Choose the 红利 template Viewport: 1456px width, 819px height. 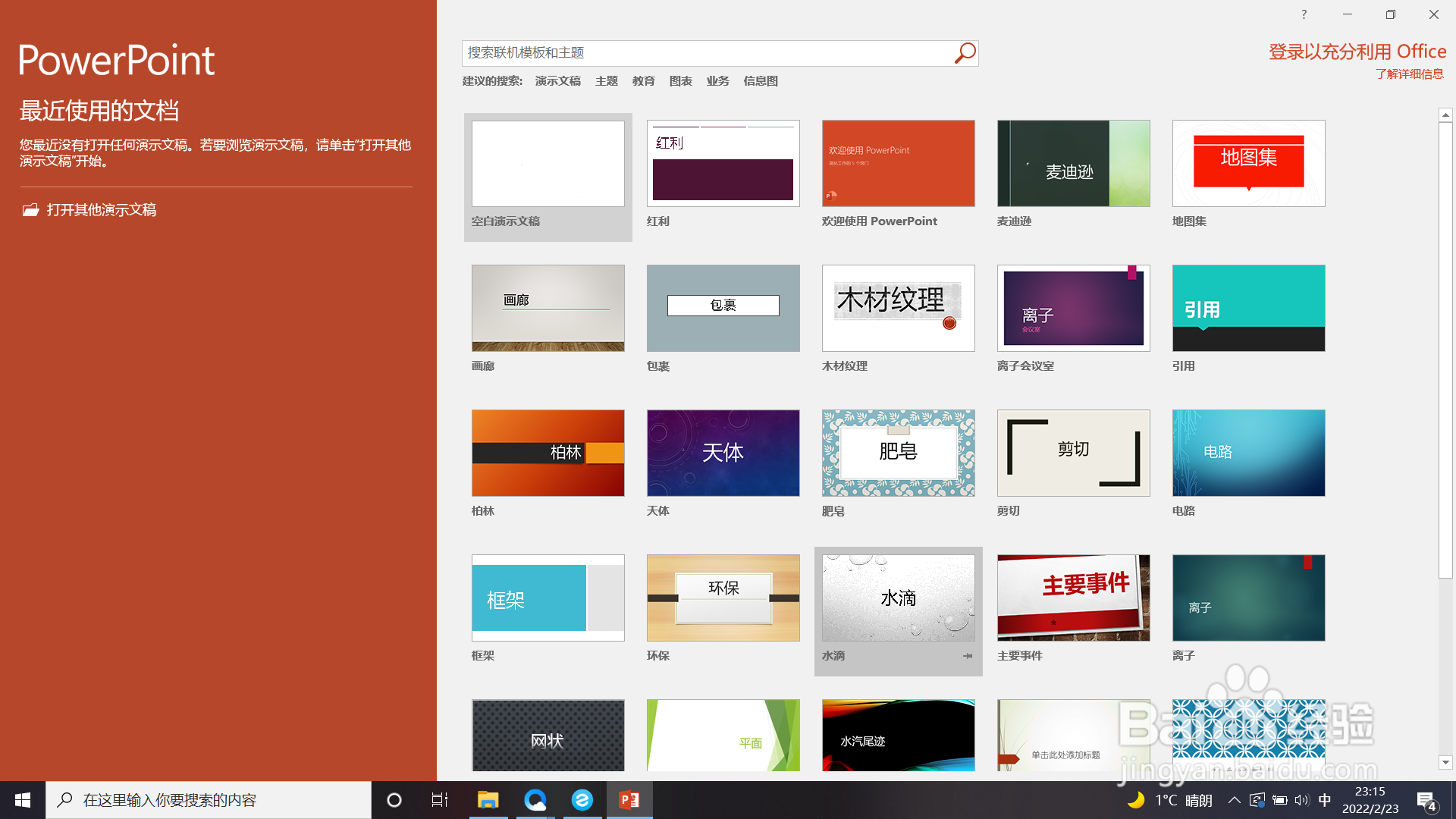tap(723, 164)
